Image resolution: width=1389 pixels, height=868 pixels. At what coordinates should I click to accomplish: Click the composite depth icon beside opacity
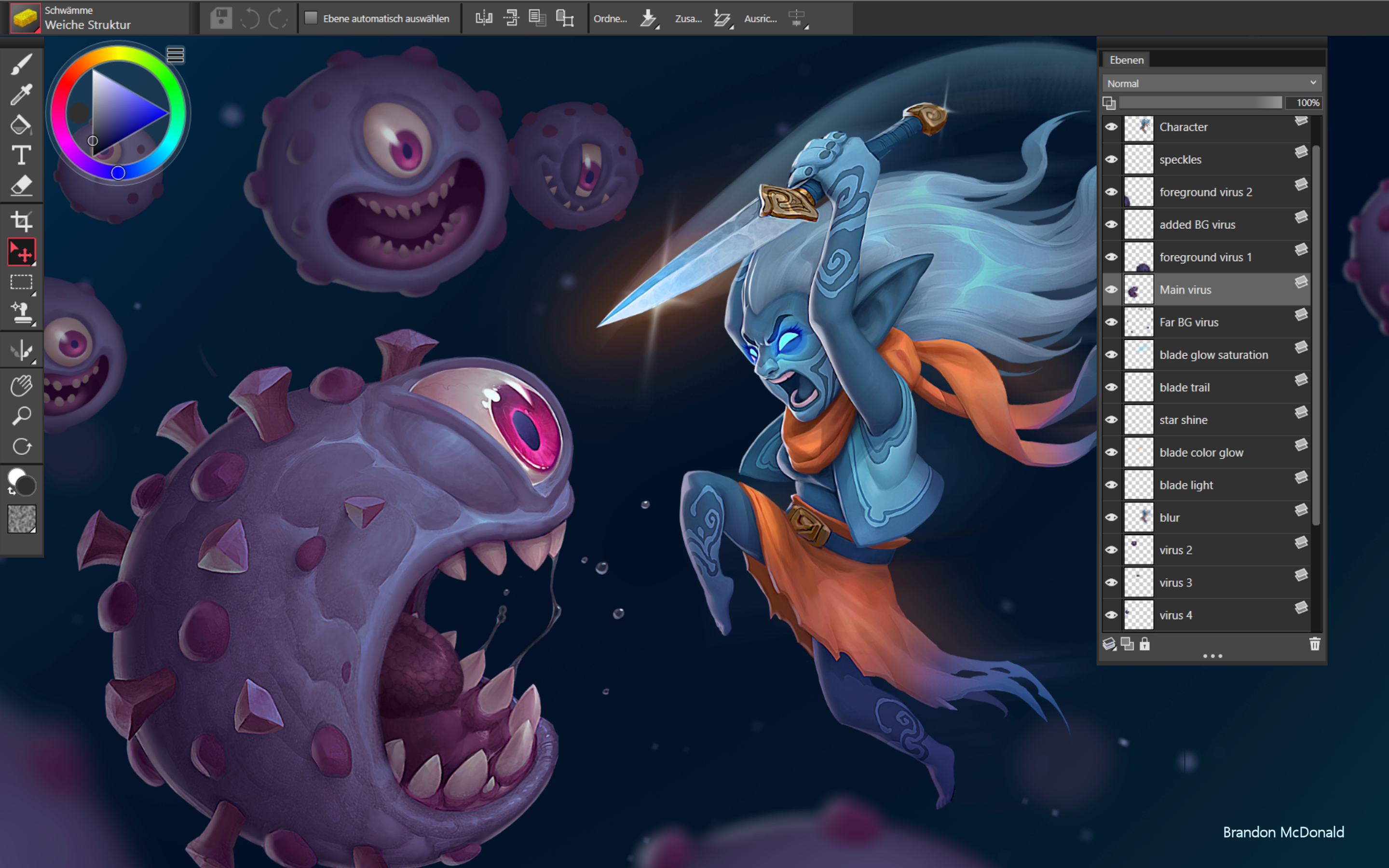[x=1109, y=103]
